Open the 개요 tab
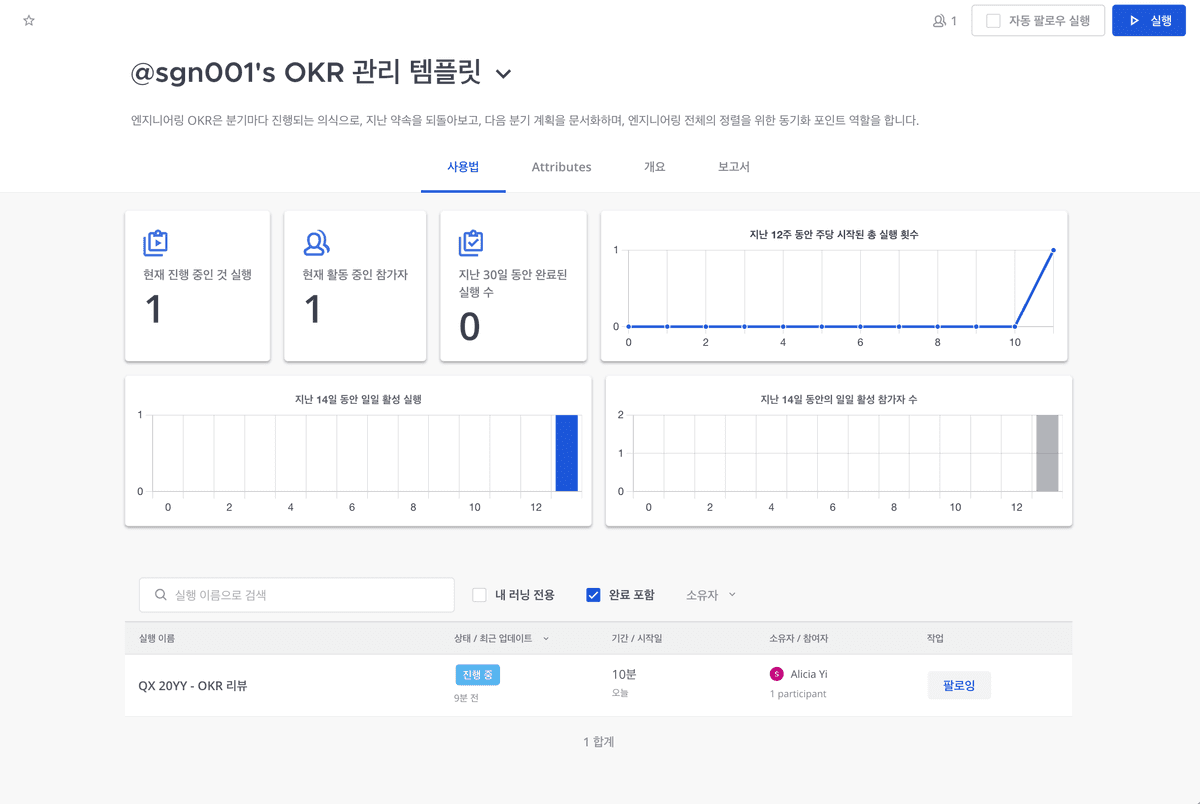Image resolution: width=1200 pixels, height=804 pixels. point(655,167)
